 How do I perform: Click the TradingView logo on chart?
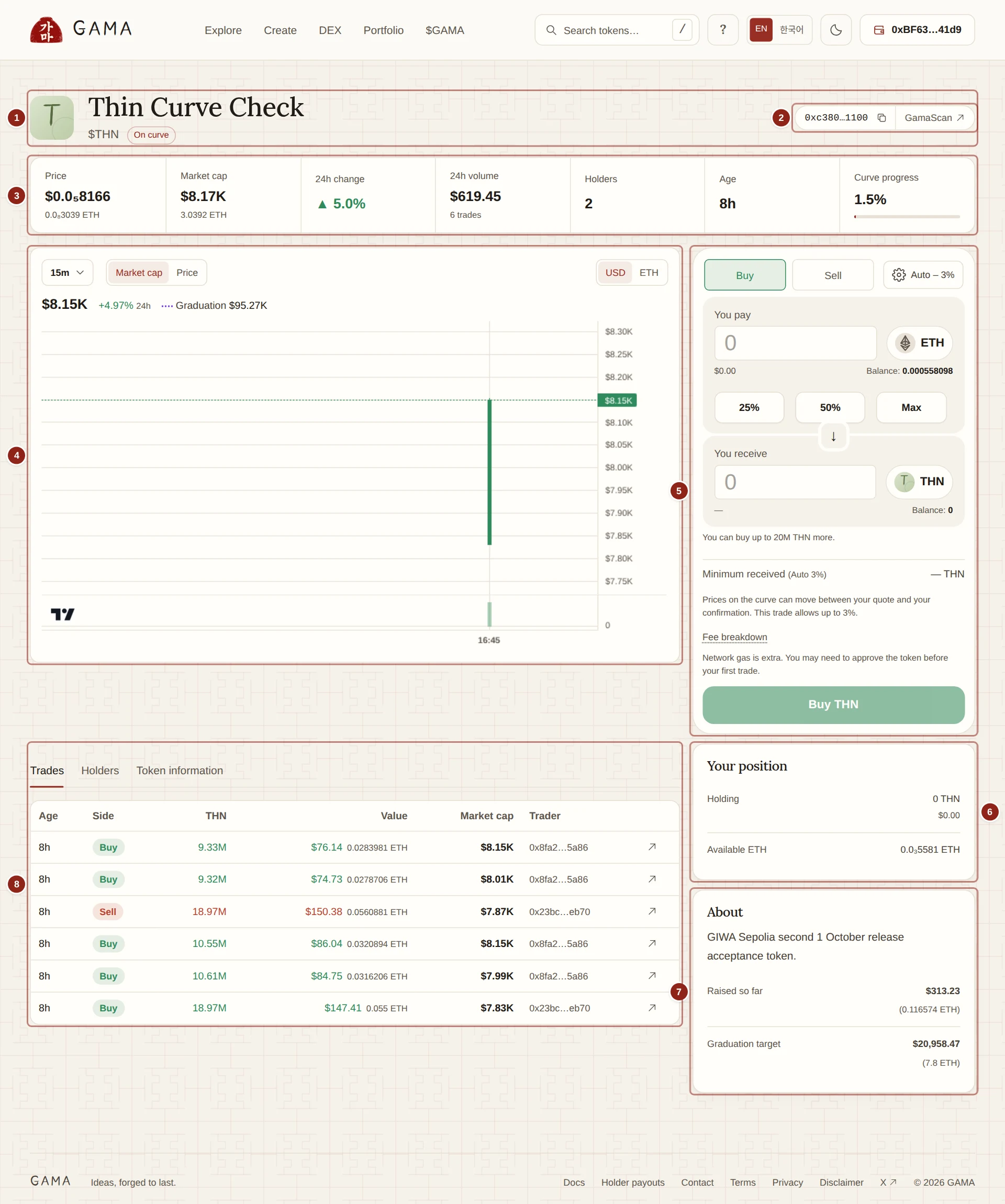[62, 614]
